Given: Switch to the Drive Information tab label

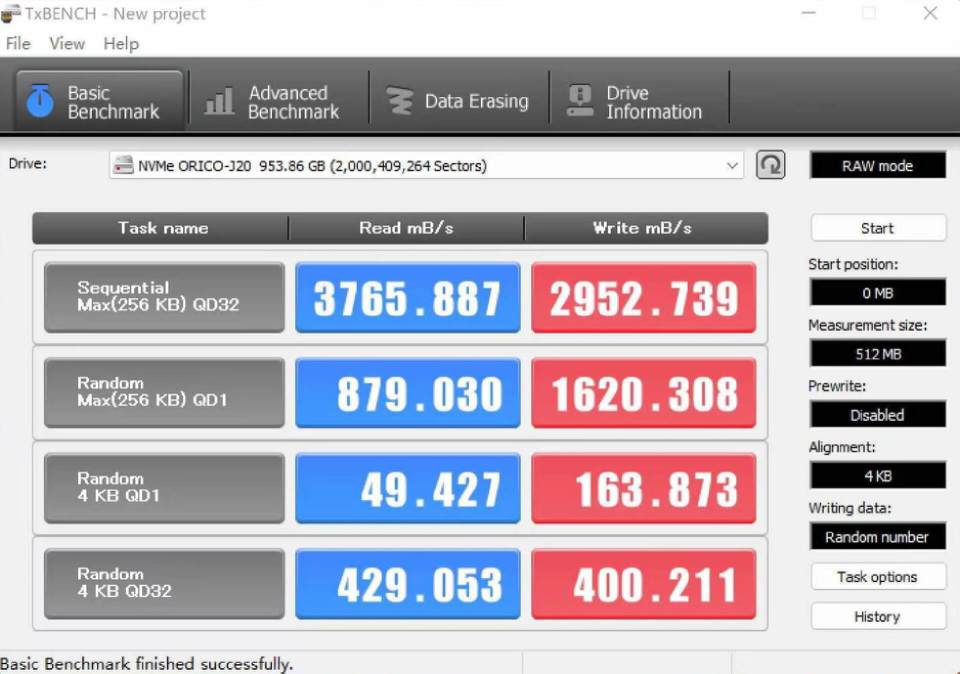Looking at the screenshot, I should 654,102.
